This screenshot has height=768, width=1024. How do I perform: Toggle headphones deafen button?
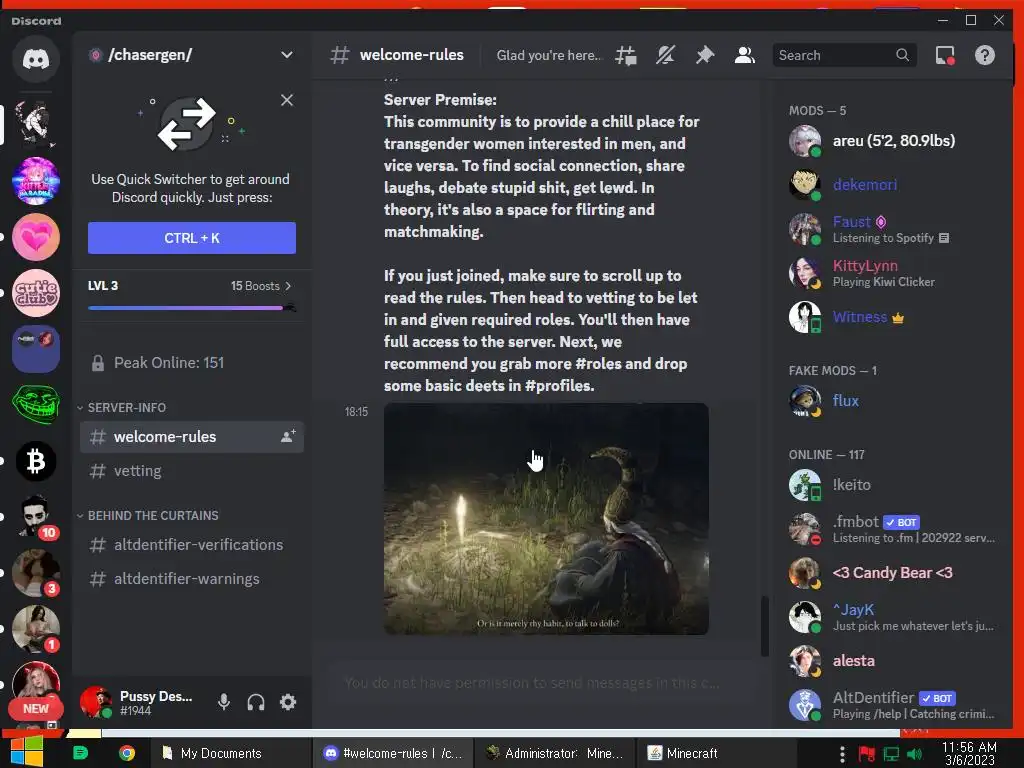256,702
